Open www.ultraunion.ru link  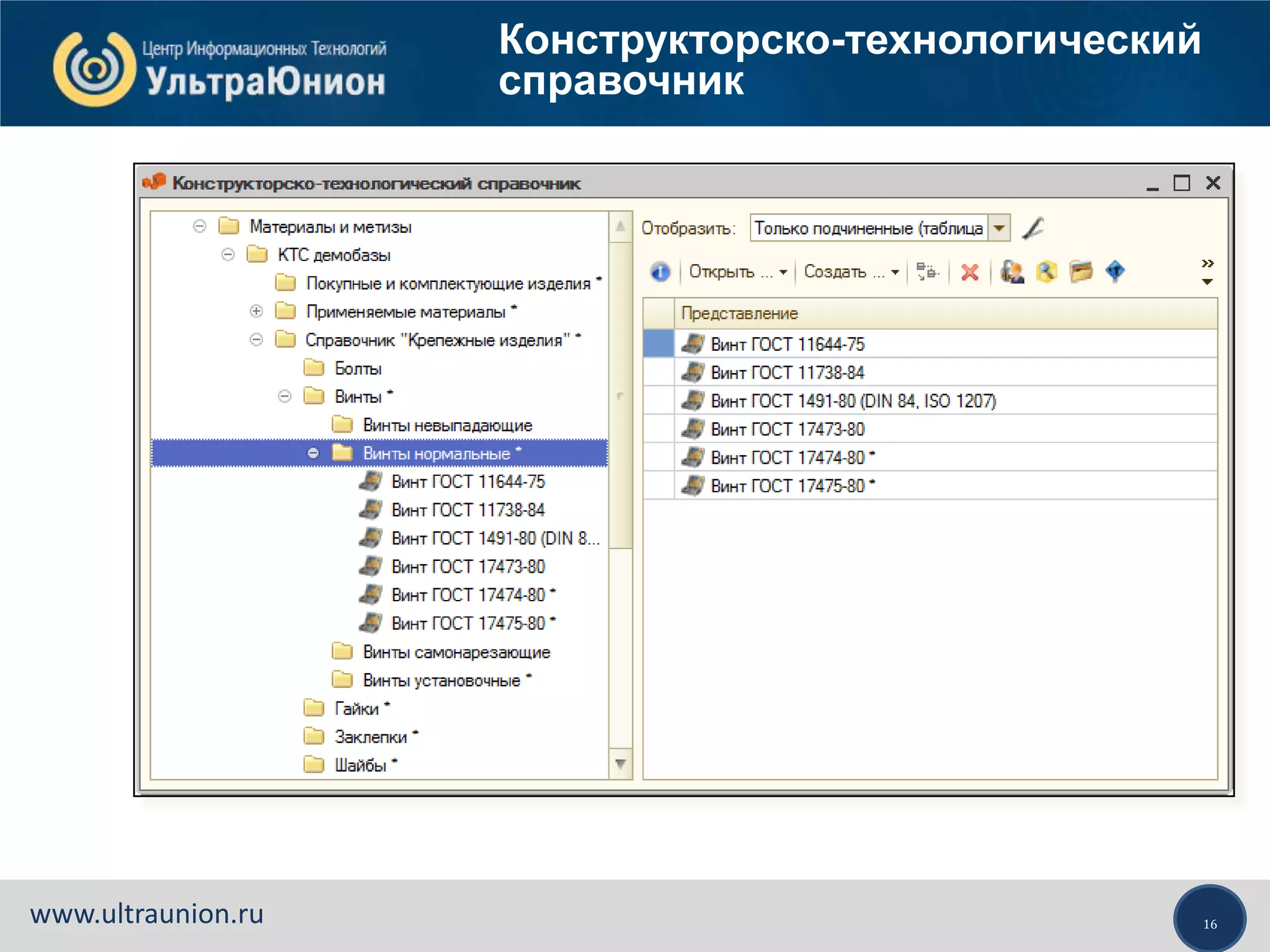147,914
